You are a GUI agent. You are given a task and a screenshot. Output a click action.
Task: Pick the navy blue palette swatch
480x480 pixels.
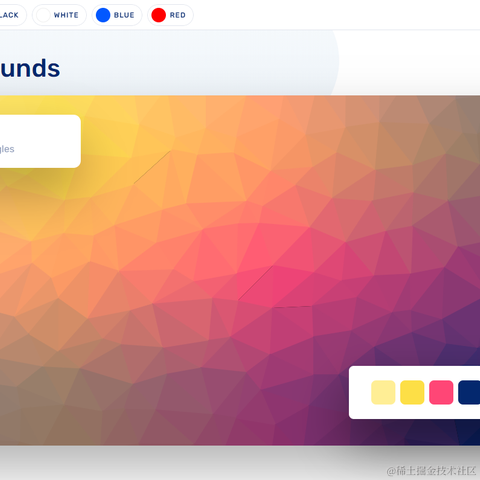click(x=469, y=392)
